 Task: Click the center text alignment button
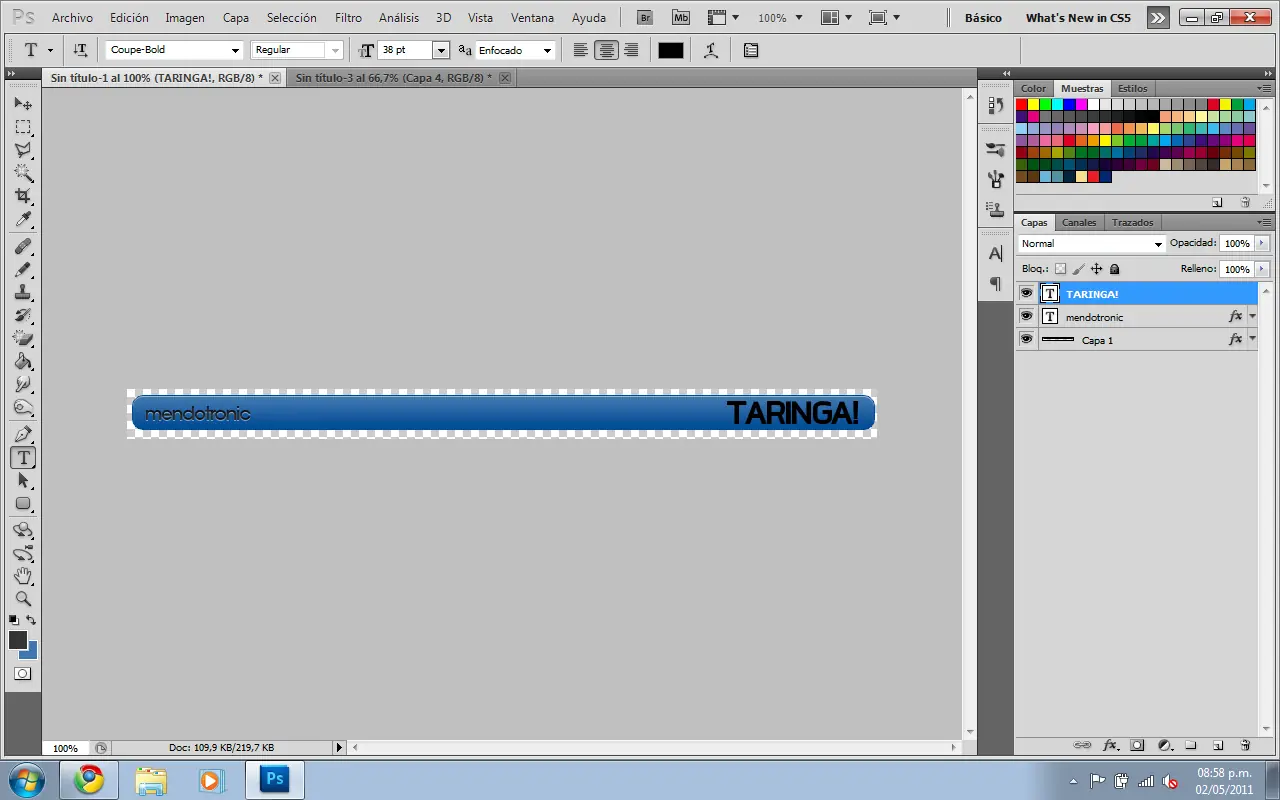(x=607, y=50)
